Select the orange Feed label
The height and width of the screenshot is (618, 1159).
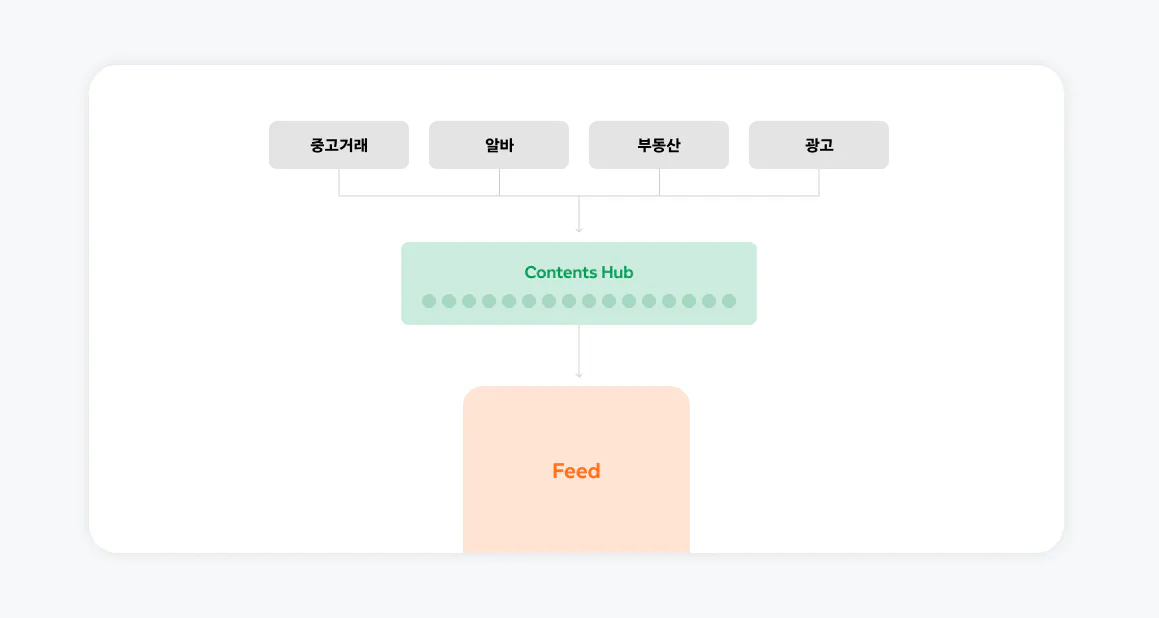[577, 471]
